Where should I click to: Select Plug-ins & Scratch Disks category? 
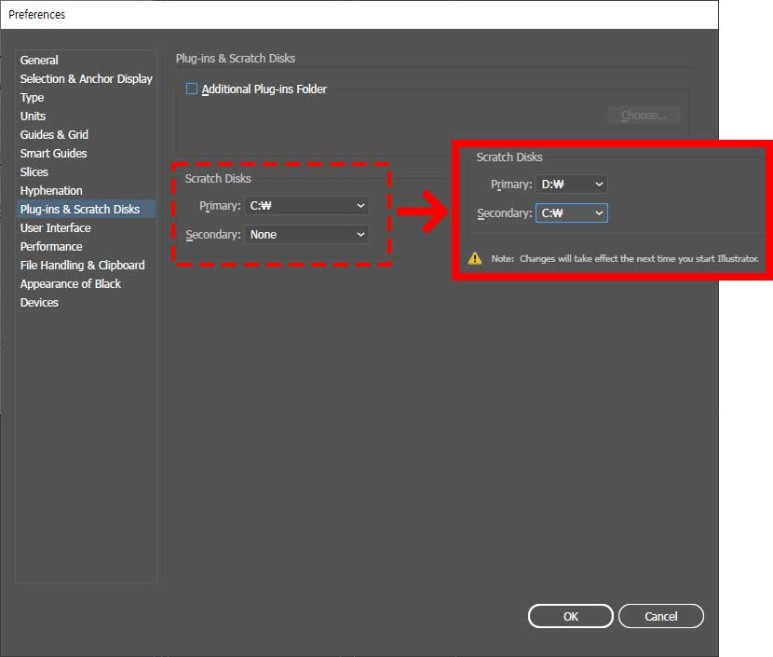[86, 209]
